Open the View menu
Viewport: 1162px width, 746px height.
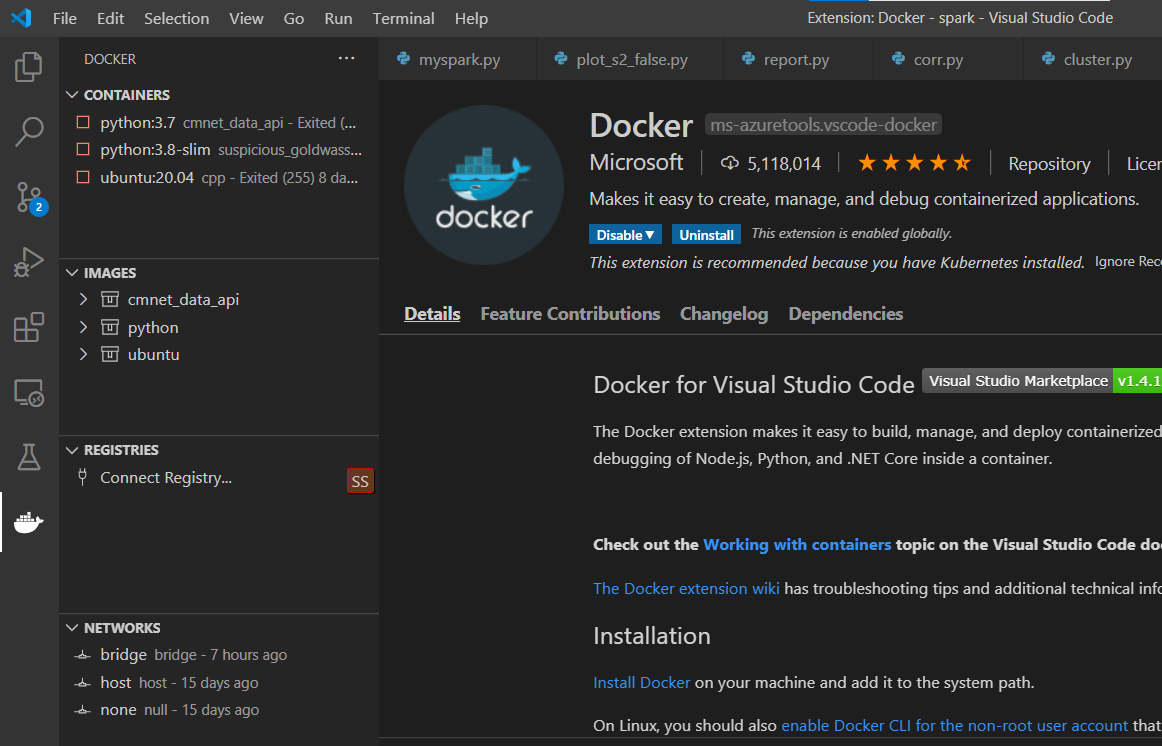pyautogui.click(x=246, y=19)
